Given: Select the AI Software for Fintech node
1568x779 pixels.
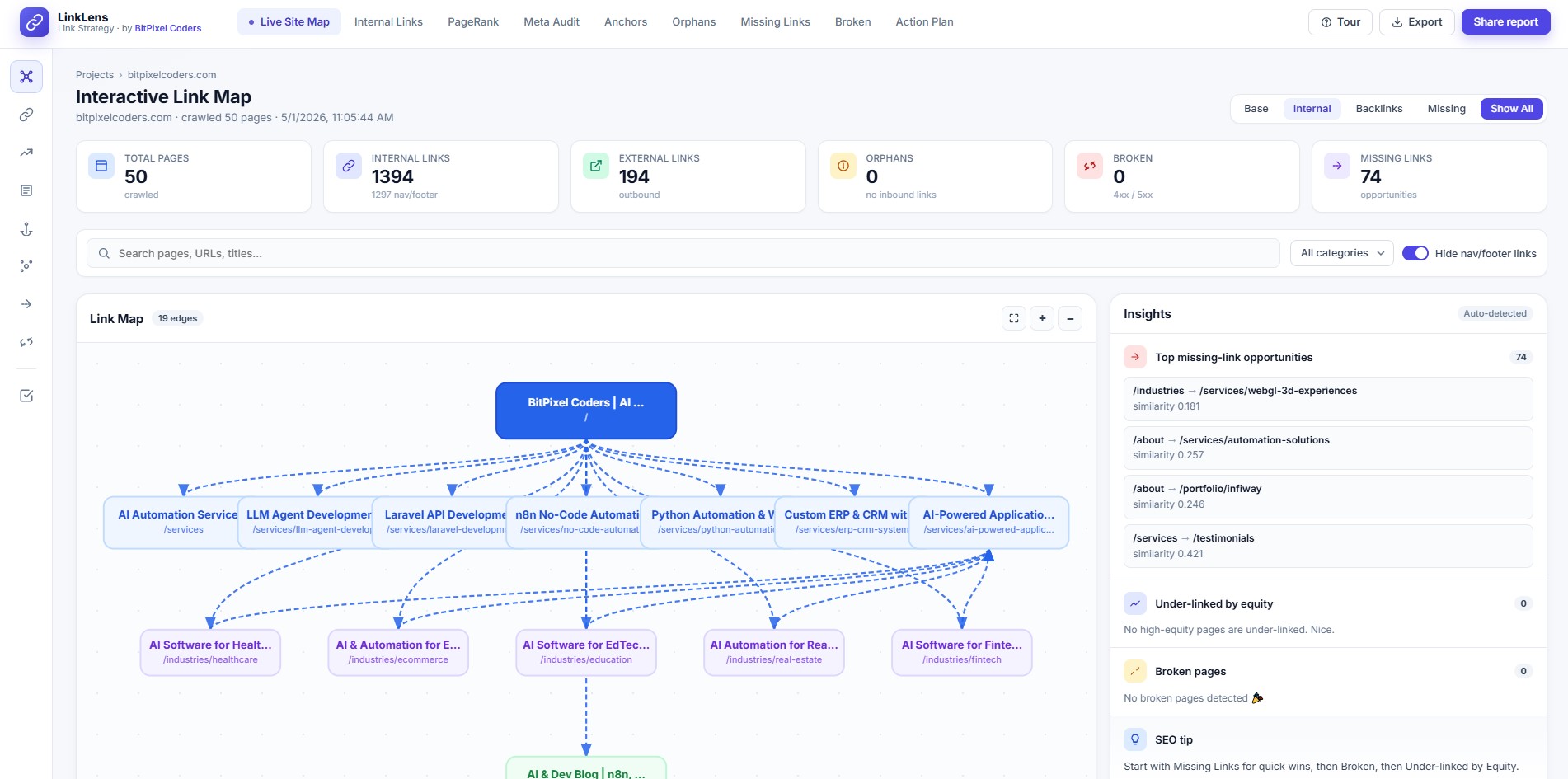Looking at the screenshot, I should 962,653.
